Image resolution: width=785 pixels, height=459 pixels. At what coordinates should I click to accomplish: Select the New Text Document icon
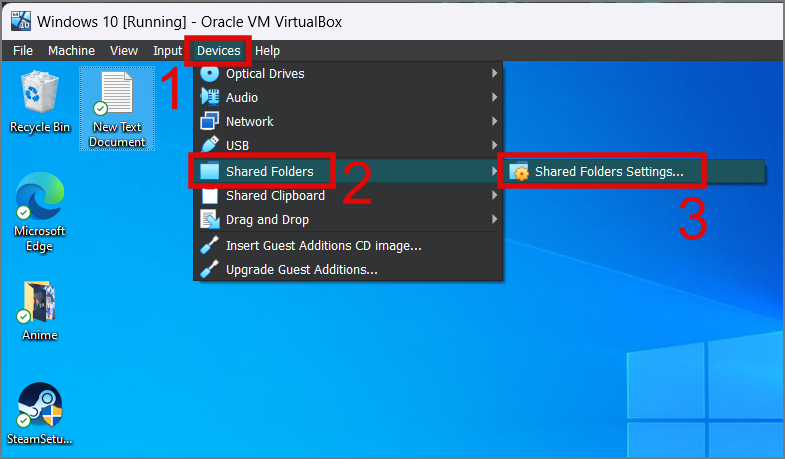click(117, 109)
